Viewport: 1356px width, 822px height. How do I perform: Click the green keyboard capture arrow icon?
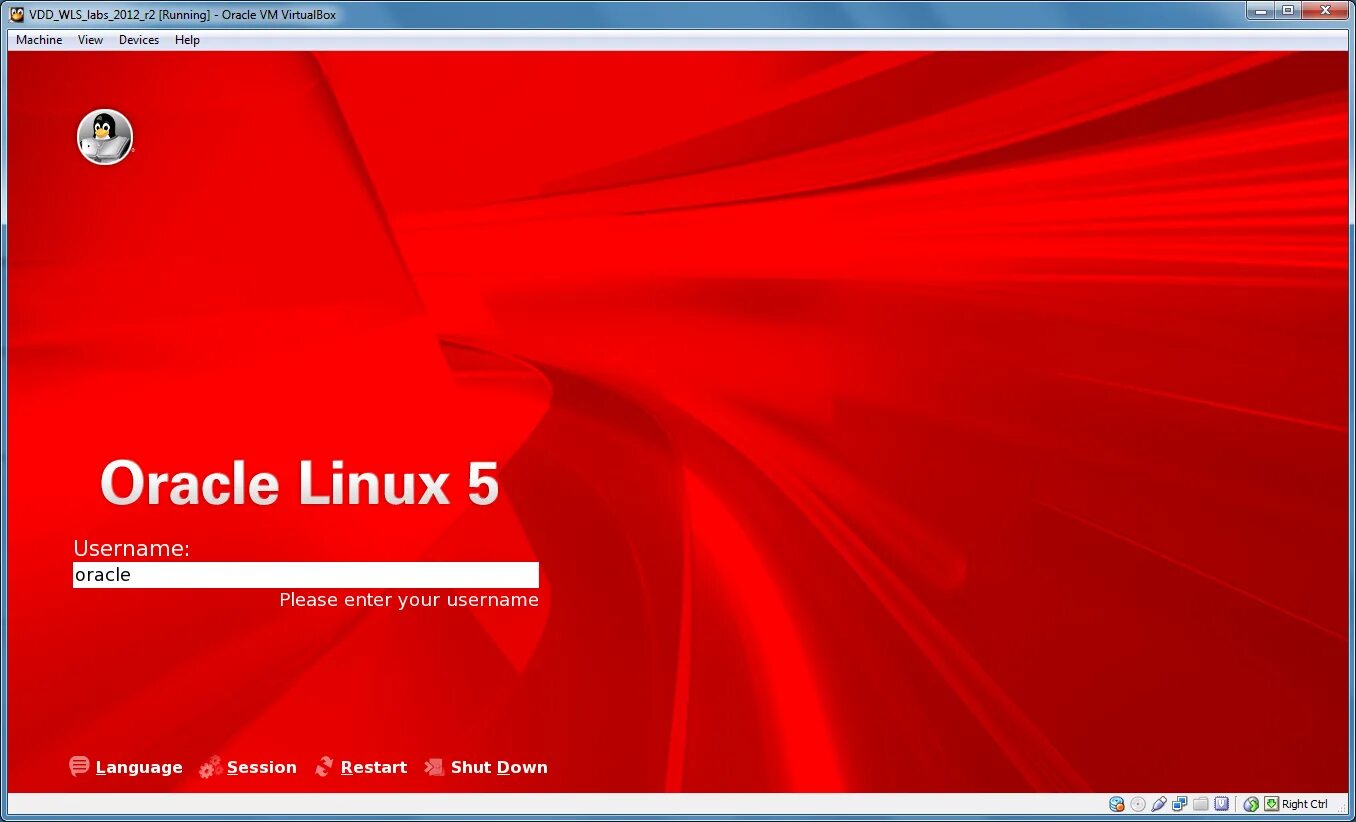[1272, 804]
